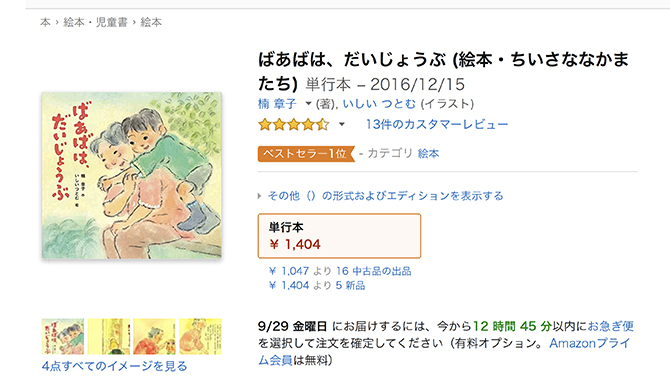Go to 本 breadcrumb
This screenshot has width=670, height=376.
[45, 22]
